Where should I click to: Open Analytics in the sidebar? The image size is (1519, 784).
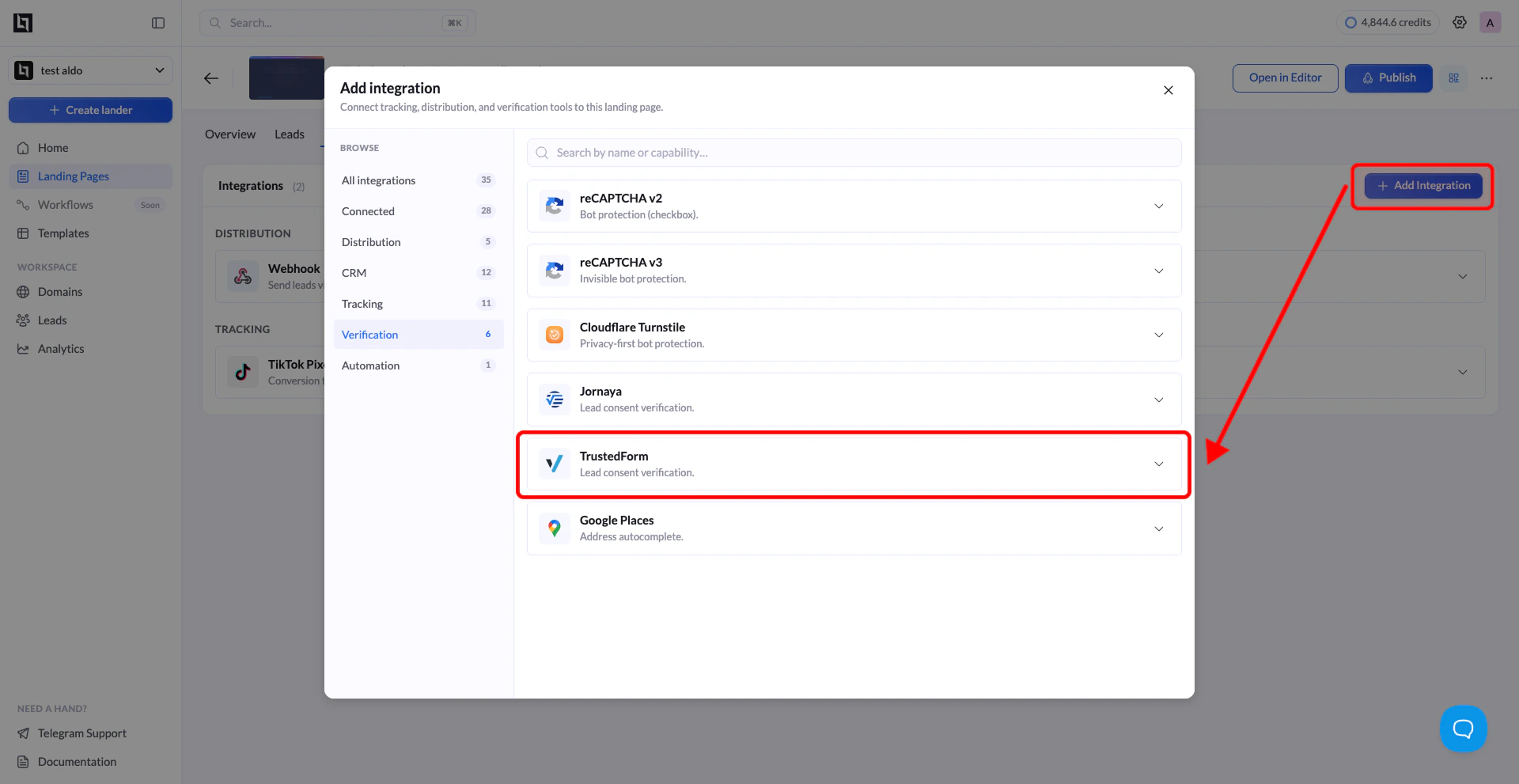click(x=91, y=349)
